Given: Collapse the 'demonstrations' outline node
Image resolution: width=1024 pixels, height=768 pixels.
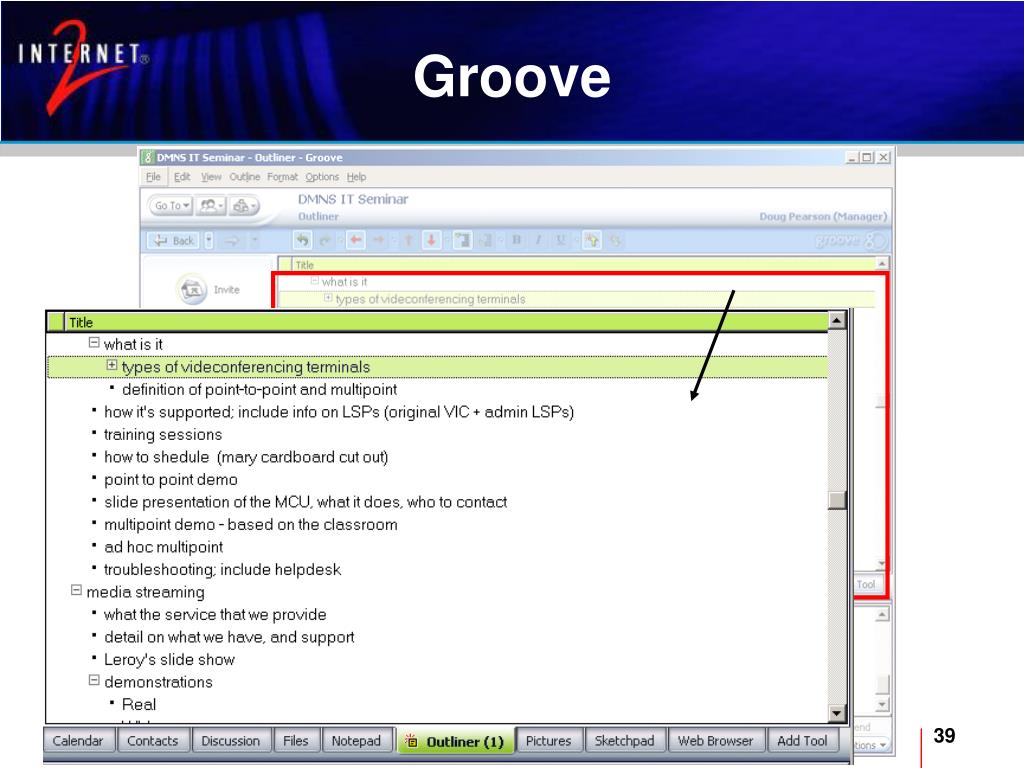Looking at the screenshot, I should pyautogui.click(x=93, y=680).
